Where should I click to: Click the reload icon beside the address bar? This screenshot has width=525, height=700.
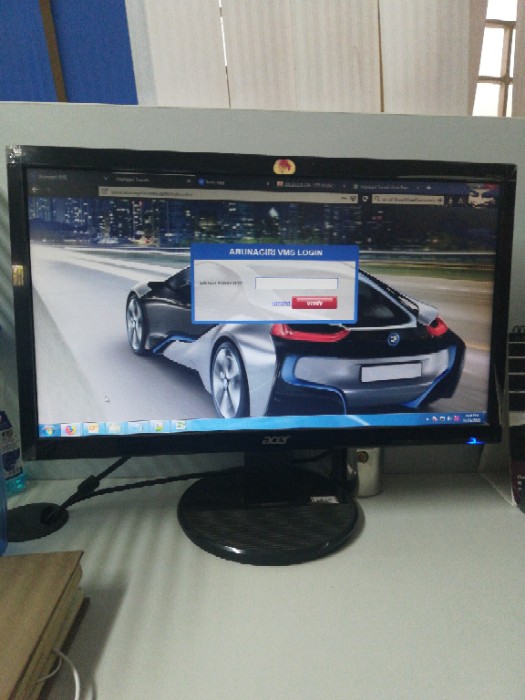(365, 198)
